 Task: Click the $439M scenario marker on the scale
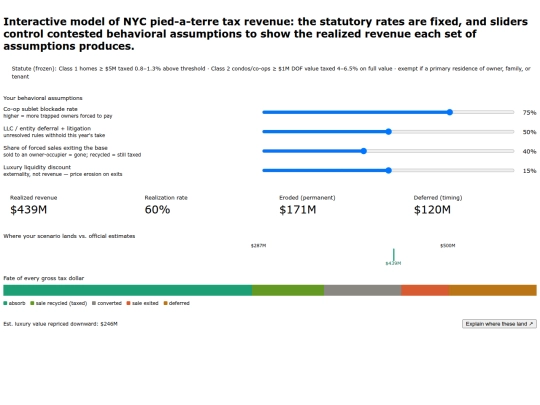tap(393, 255)
